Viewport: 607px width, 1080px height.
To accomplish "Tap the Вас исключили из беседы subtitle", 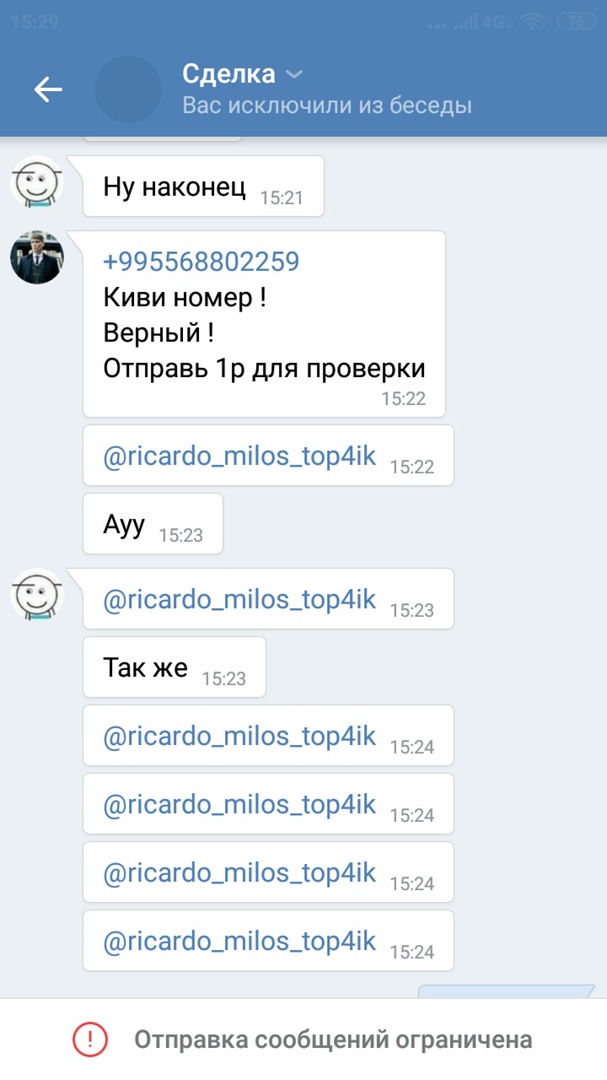I will (327, 105).
